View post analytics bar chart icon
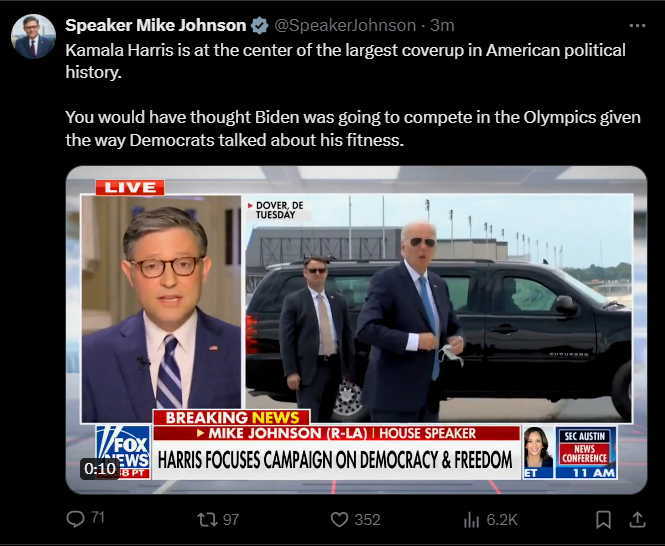This screenshot has height=546, width=665. click(471, 519)
